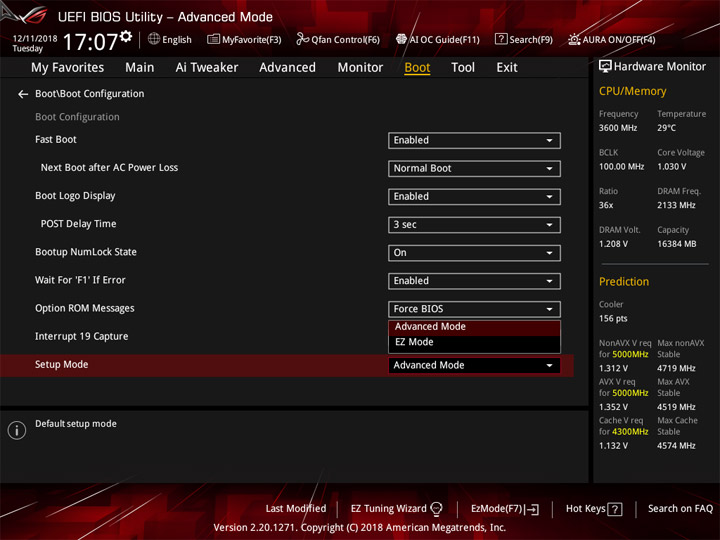
Task: Click the EZ Tuning Wizard label
Action: 388,509
